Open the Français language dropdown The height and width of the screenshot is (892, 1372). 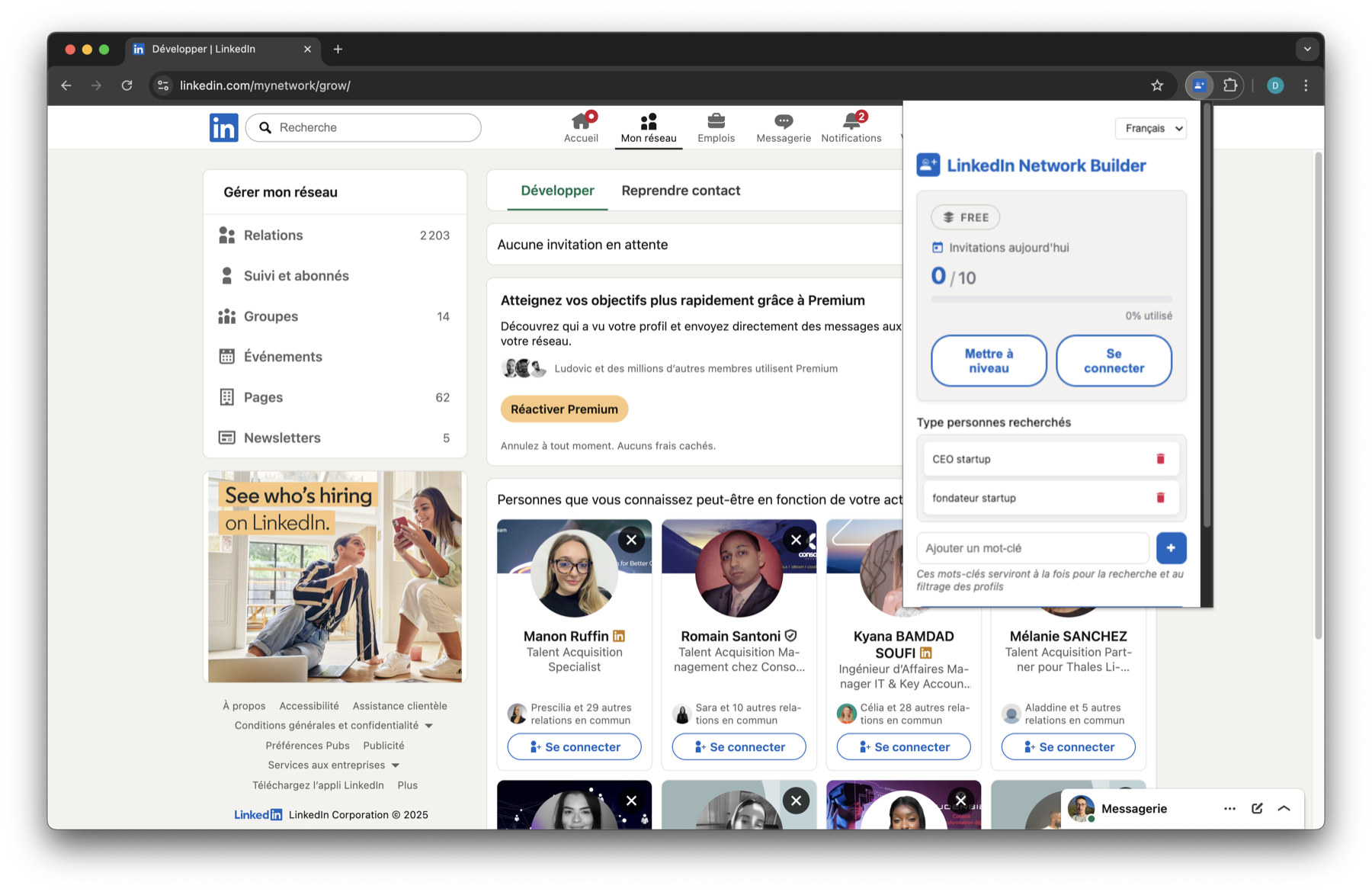(x=1150, y=128)
